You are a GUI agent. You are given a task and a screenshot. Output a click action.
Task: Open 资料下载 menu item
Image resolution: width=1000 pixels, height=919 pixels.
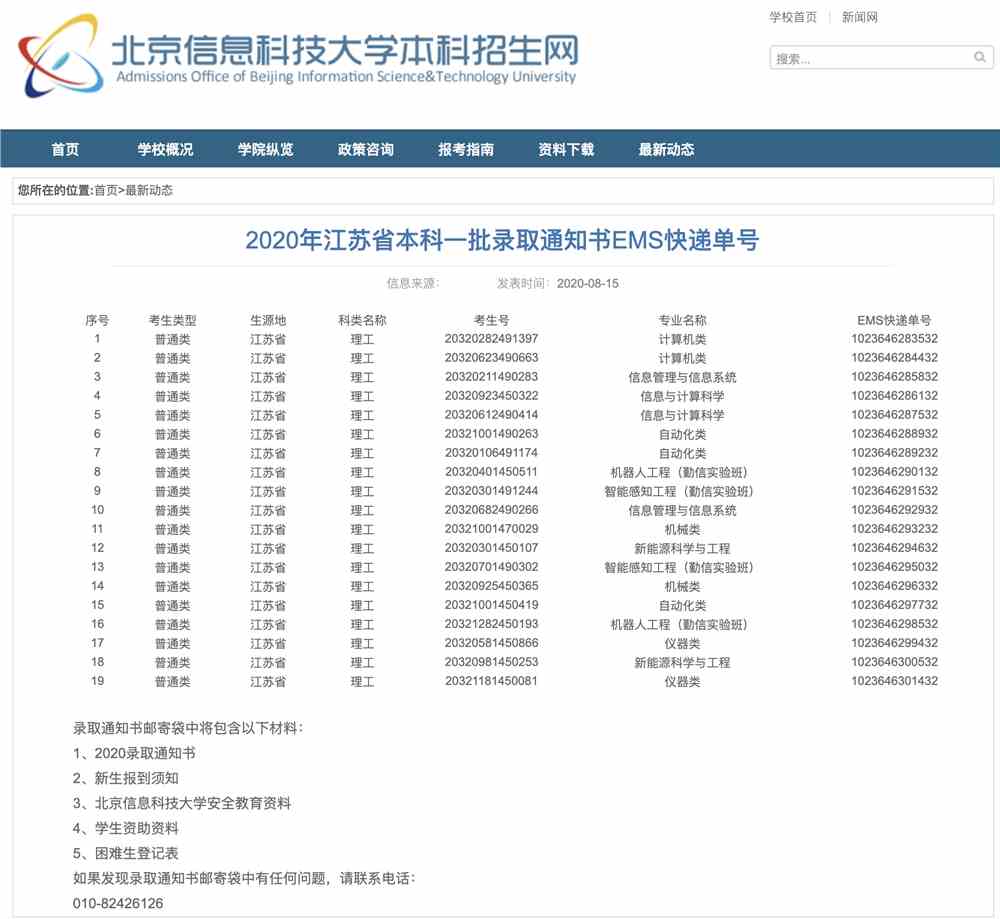566,149
